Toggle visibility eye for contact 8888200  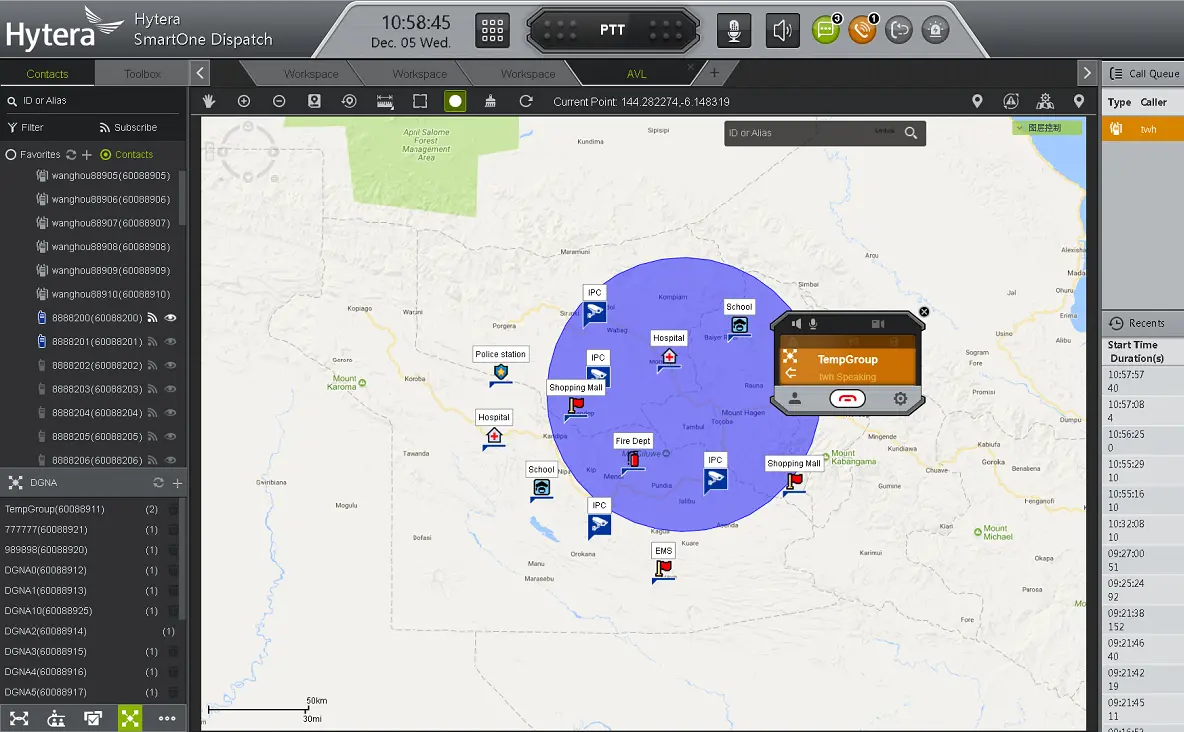pos(171,318)
